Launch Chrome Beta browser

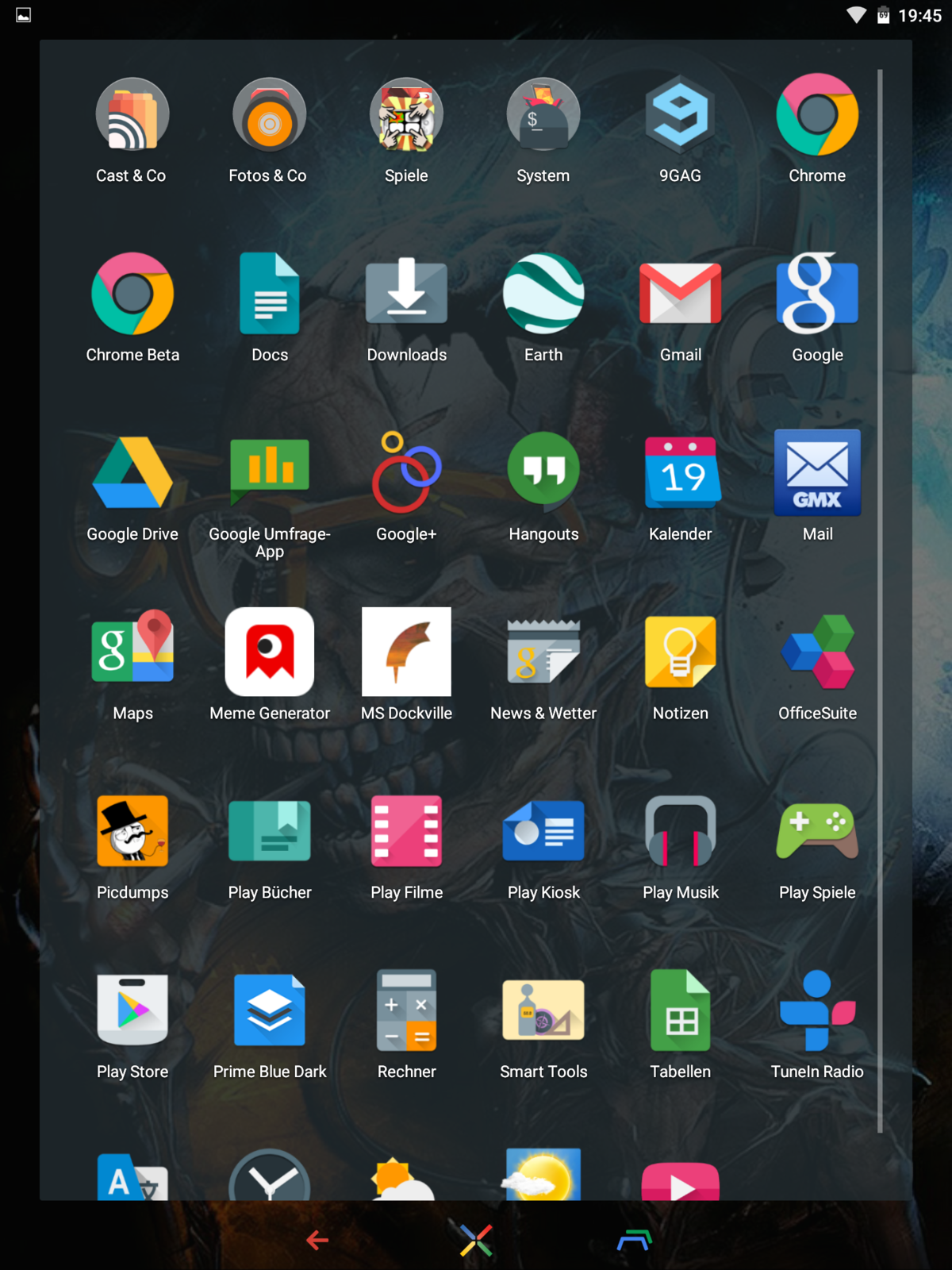(x=132, y=294)
